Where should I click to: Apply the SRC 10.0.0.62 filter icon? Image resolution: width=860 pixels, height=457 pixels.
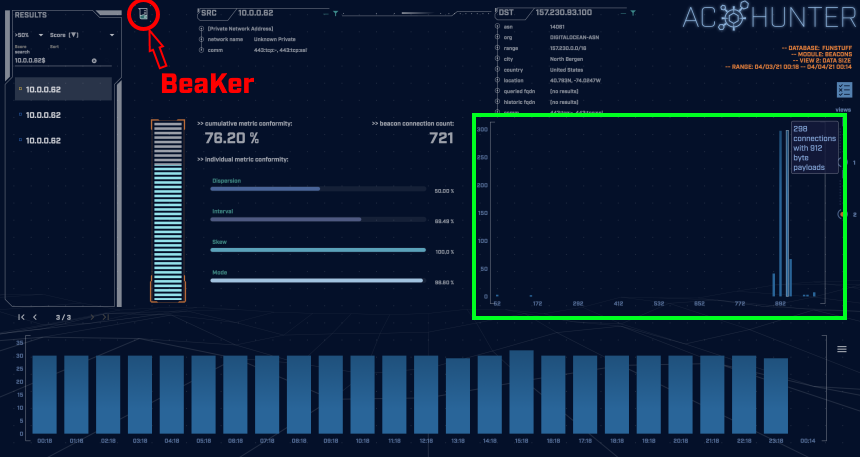(335, 13)
